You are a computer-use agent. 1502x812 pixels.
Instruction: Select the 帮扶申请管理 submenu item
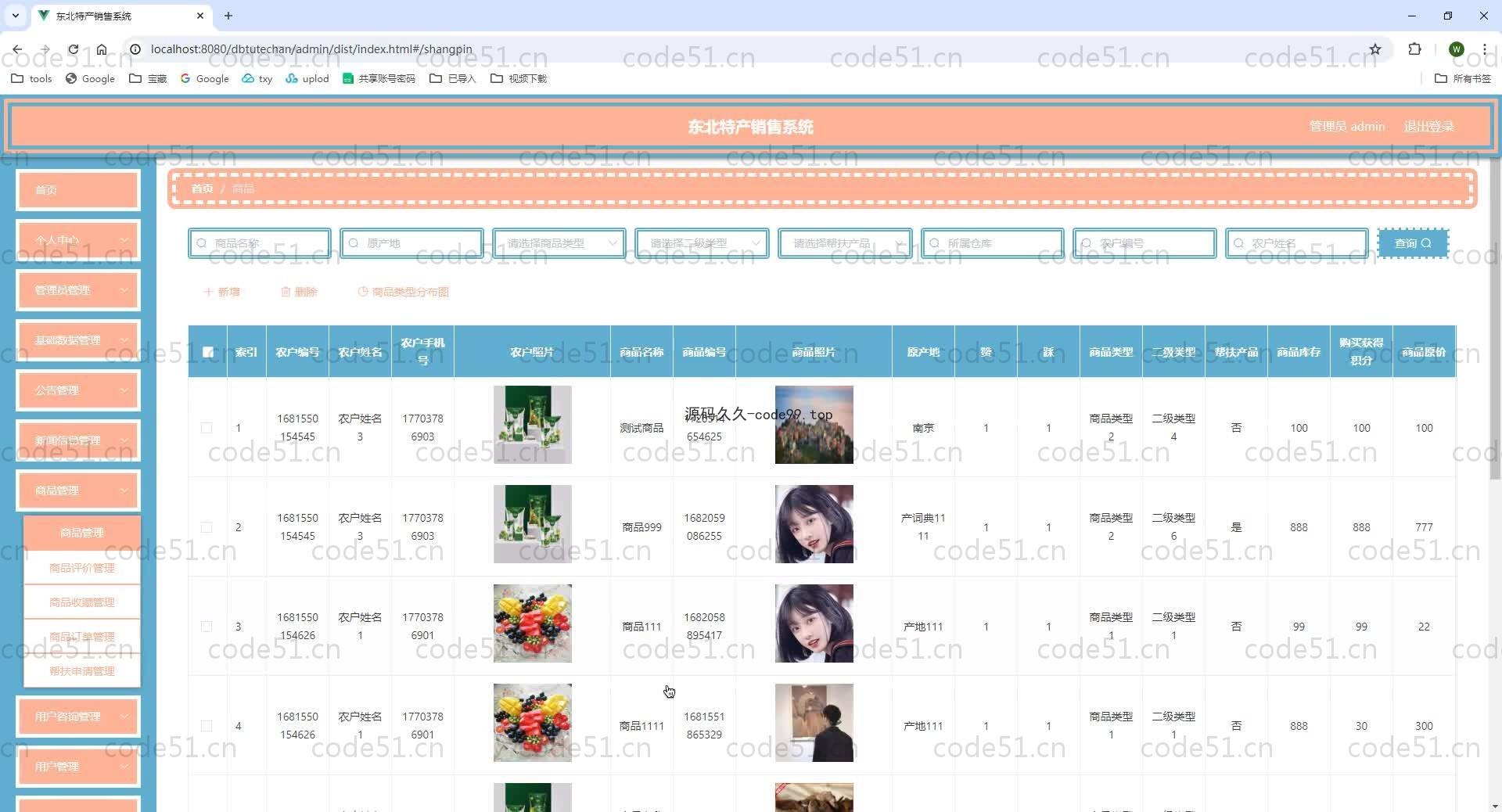tap(82, 671)
